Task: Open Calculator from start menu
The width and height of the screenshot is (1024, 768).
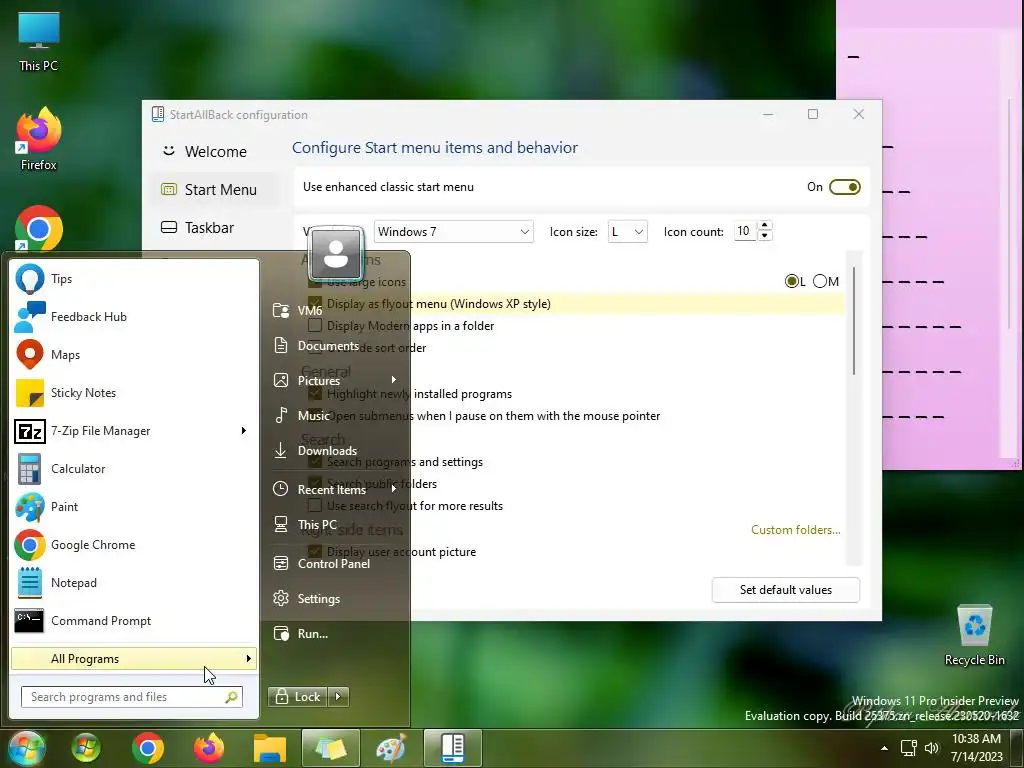Action: (x=134, y=469)
